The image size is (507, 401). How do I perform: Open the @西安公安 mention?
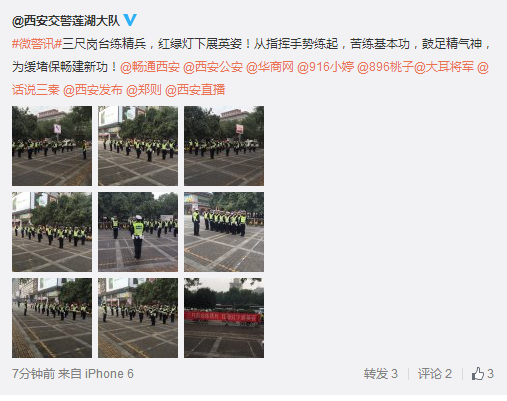tap(213, 67)
